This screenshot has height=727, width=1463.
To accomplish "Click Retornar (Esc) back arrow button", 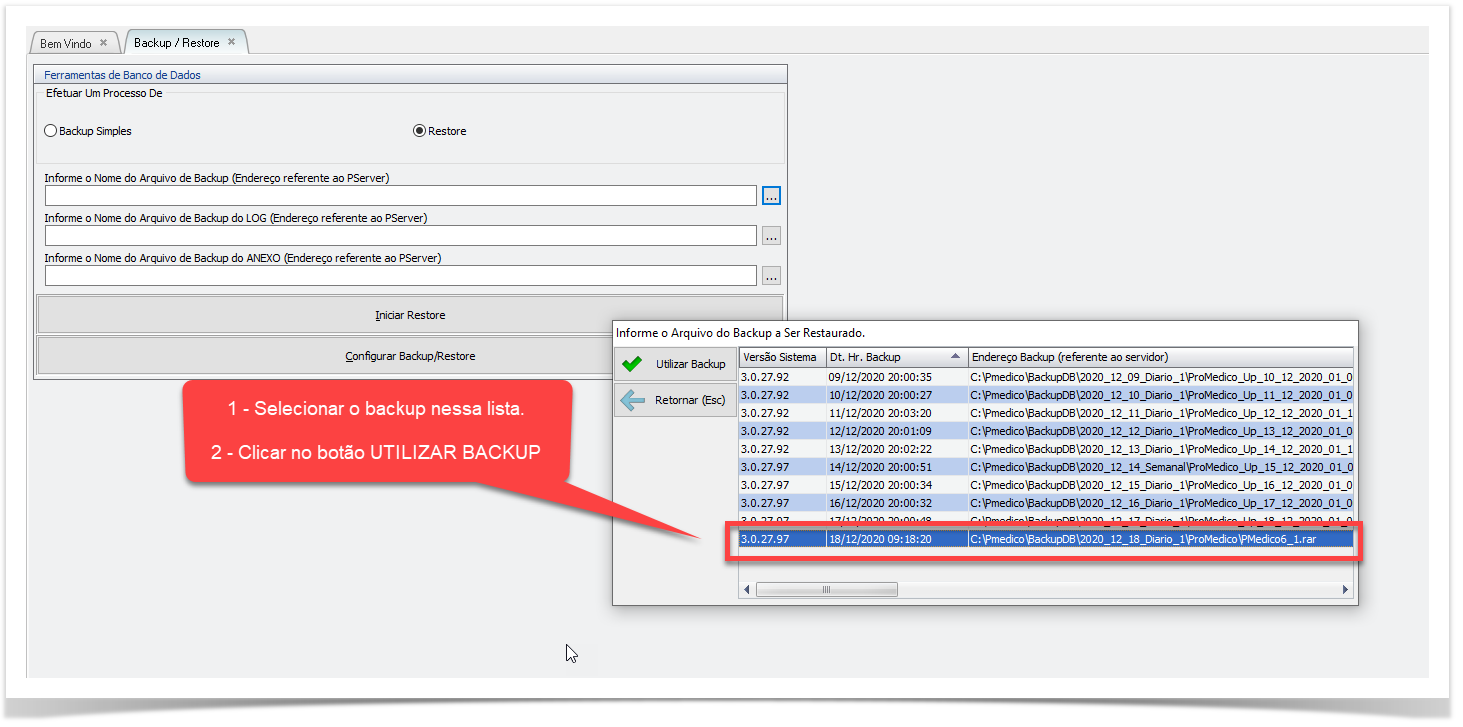I will point(675,401).
